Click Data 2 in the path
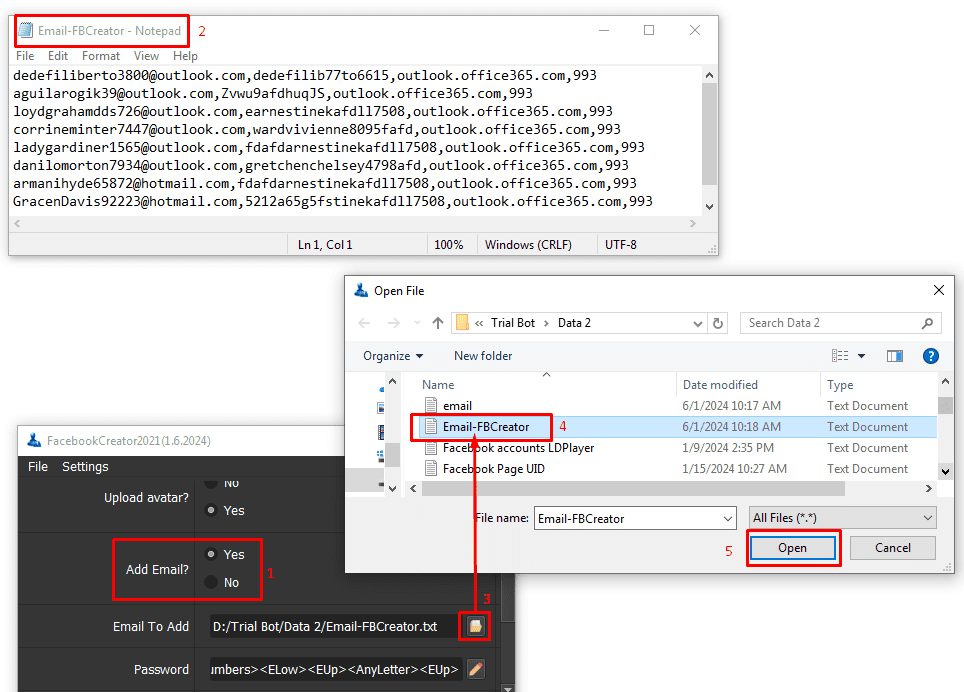The image size is (964, 692). click(x=574, y=323)
